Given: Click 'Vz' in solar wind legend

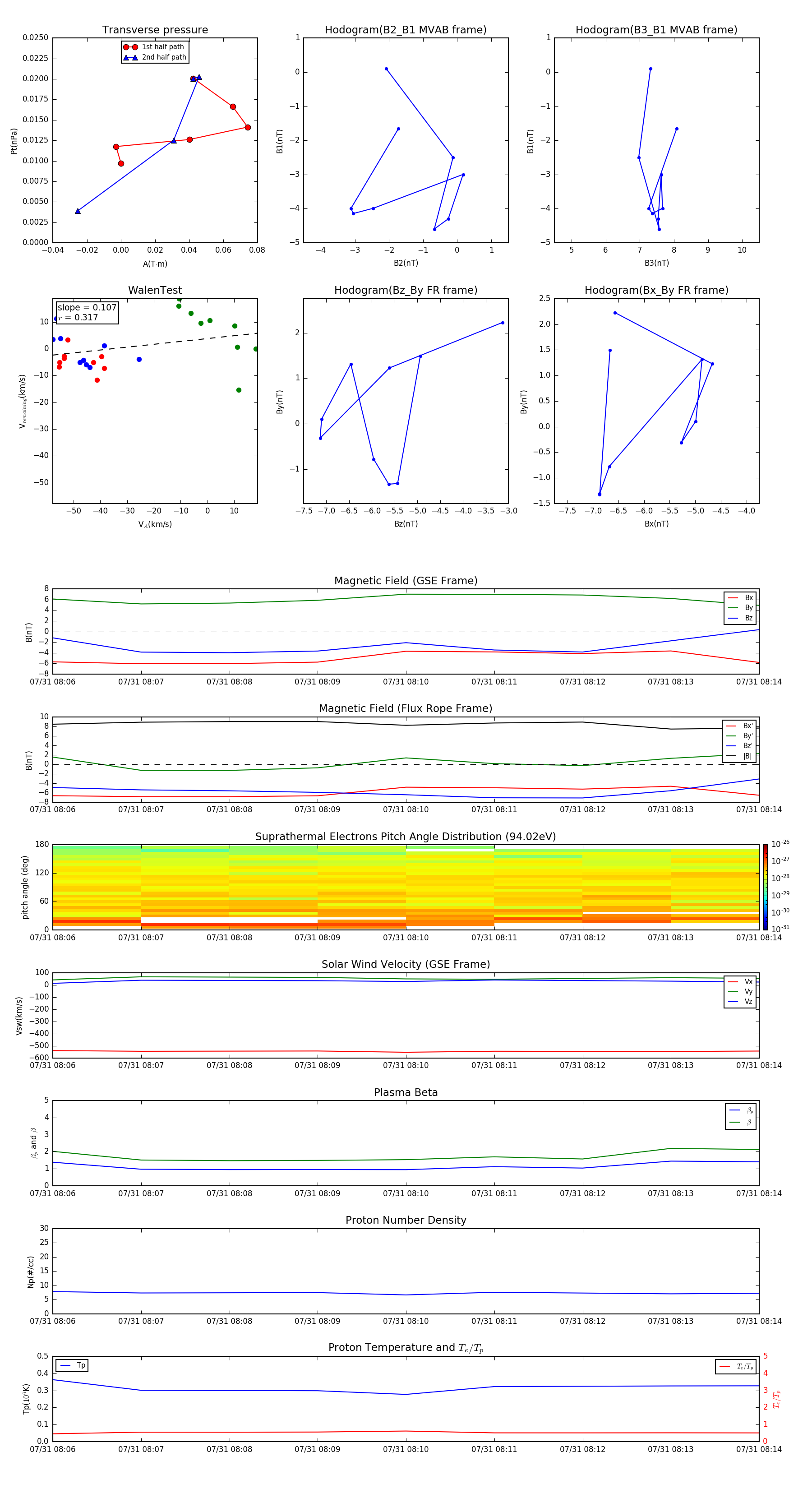Looking at the screenshot, I should coord(741,1002).
